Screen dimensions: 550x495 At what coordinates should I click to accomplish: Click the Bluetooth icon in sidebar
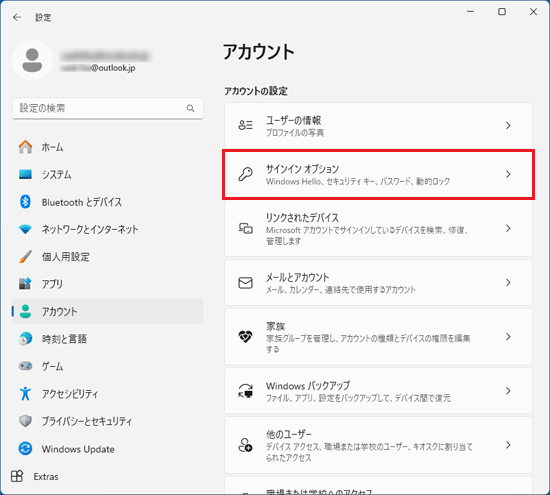click(25, 202)
